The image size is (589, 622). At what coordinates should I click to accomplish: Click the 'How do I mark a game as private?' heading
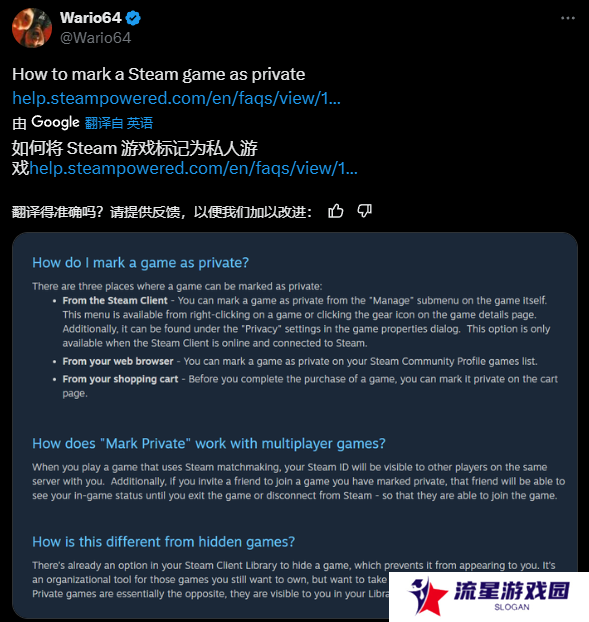140,263
